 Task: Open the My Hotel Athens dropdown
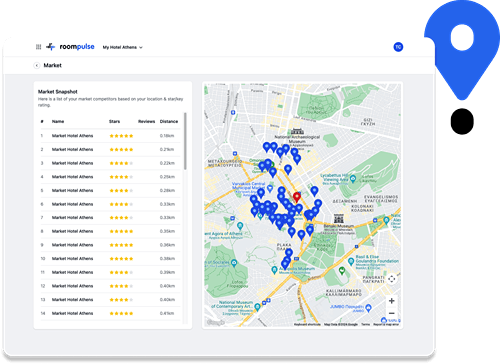coord(122,47)
